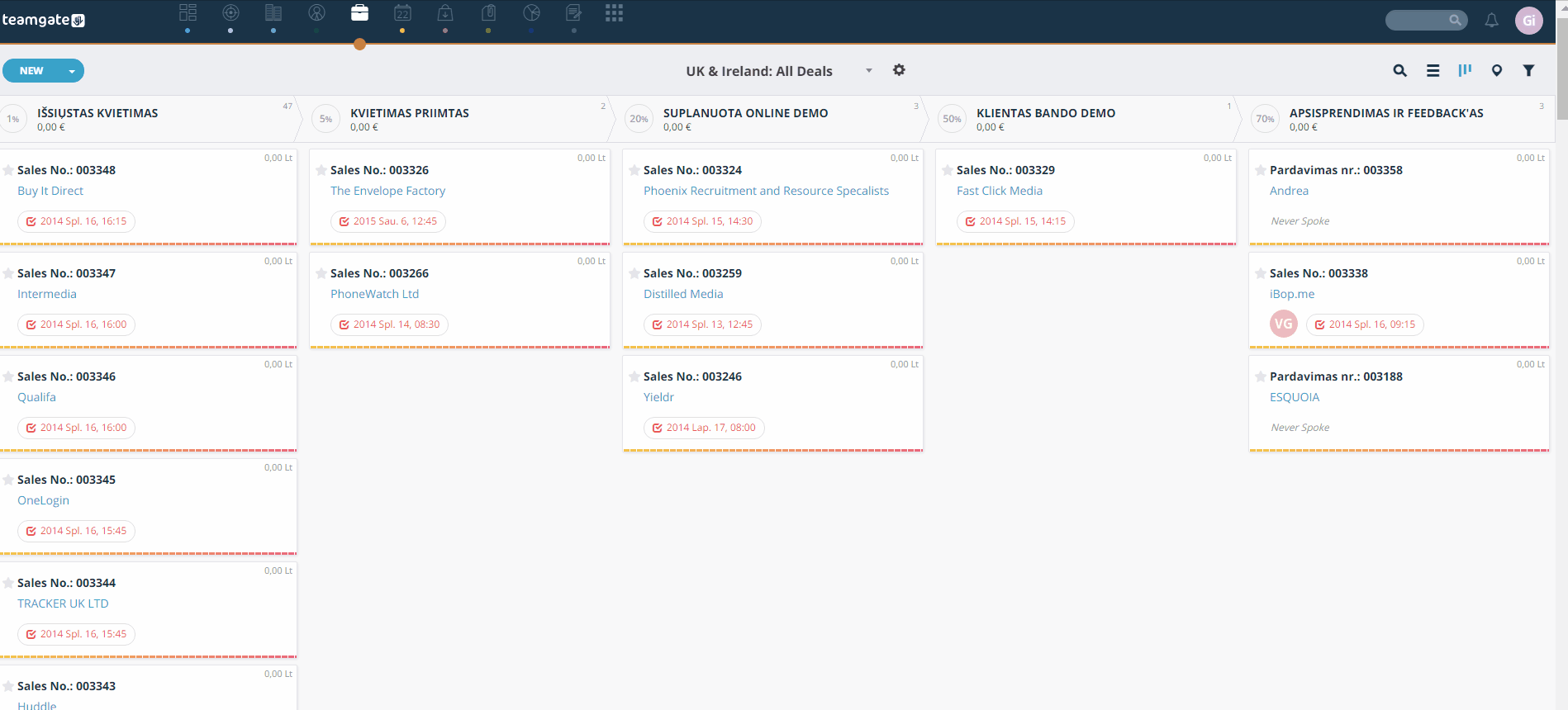Switch to list view icon

pyautogui.click(x=1433, y=71)
